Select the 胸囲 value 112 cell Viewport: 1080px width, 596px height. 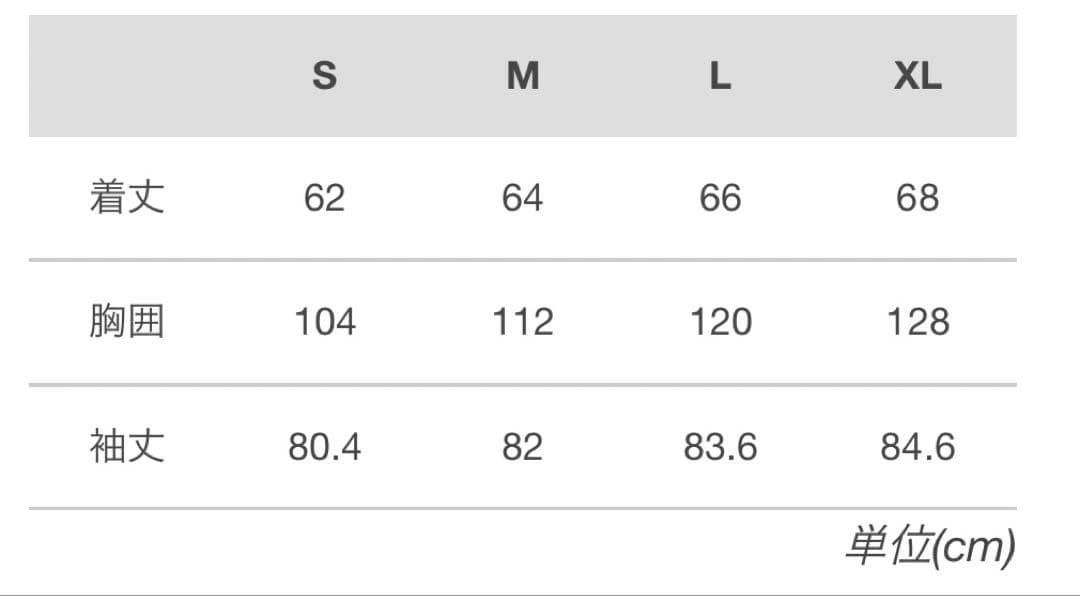point(522,322)
